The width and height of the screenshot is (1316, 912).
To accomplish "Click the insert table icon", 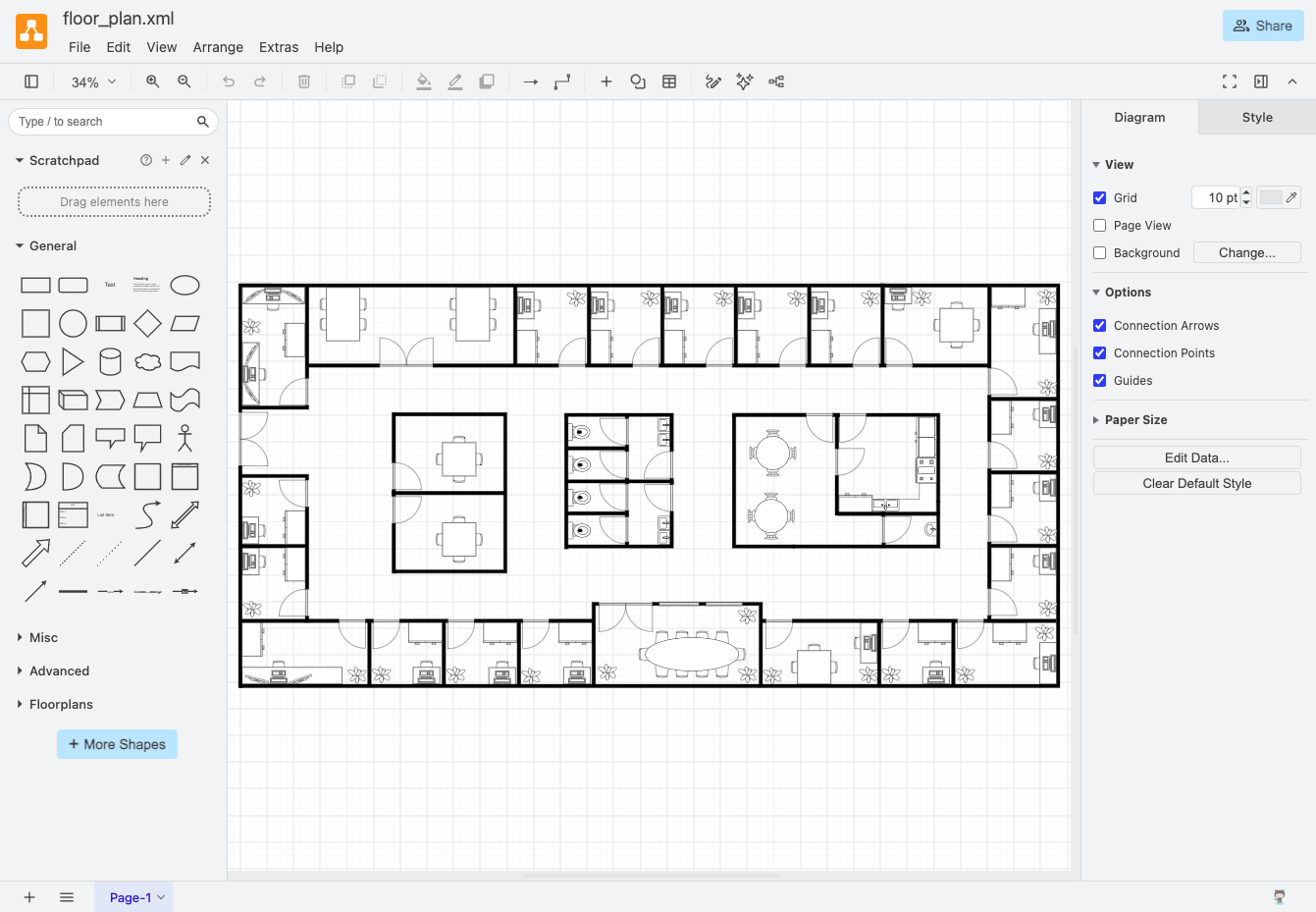I will [x=669, y=81].
